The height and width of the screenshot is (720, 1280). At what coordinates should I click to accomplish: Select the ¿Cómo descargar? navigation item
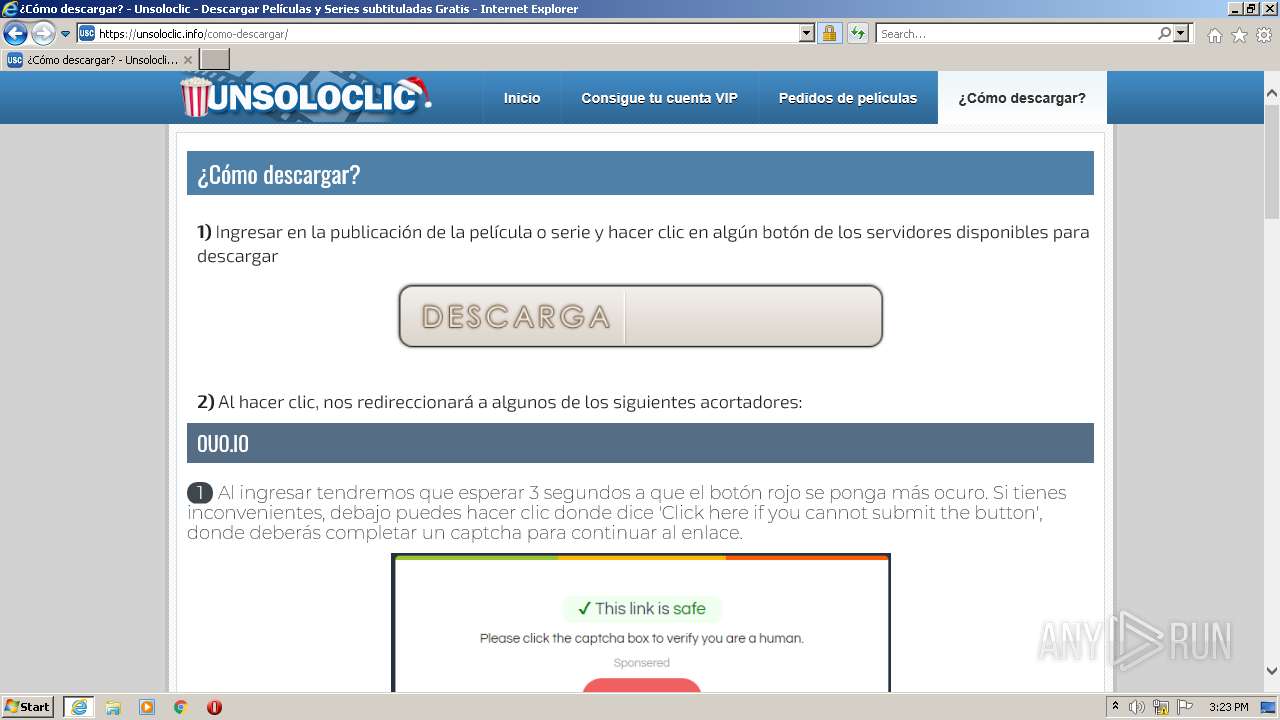(1022, 98)
